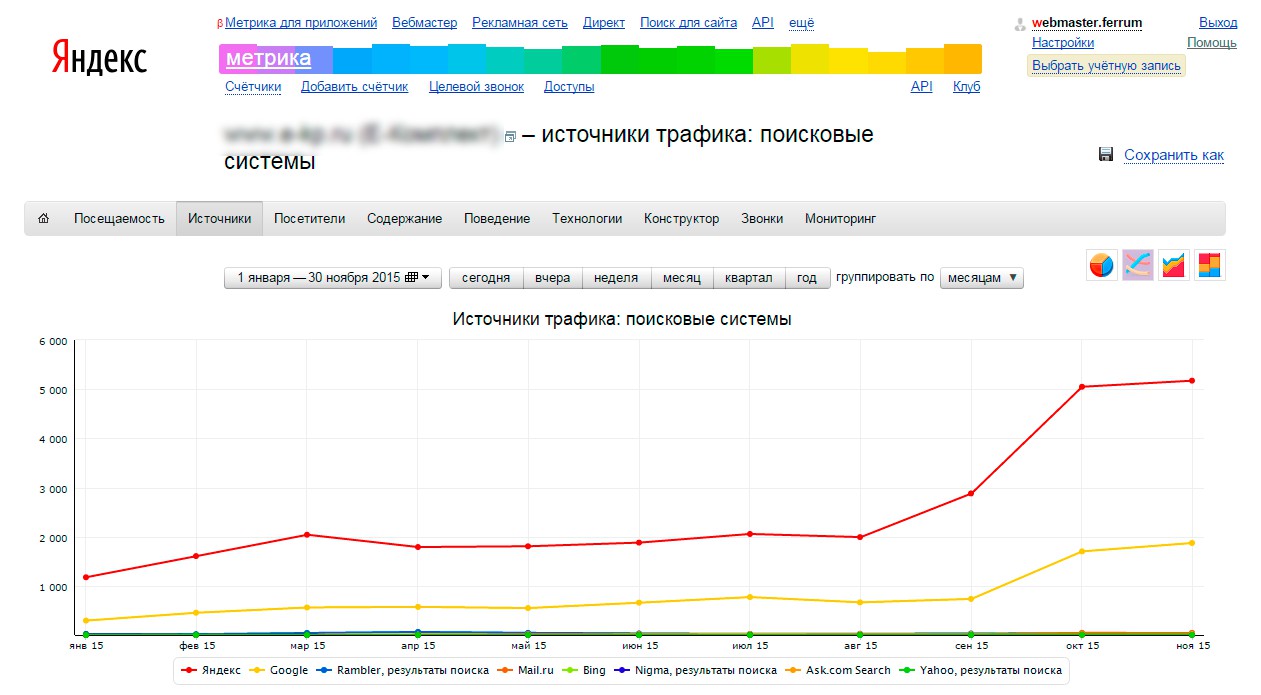This screenshot has width=1261, height=695.
Task: Switch to pie chart view
Action: click(1102, 265)
